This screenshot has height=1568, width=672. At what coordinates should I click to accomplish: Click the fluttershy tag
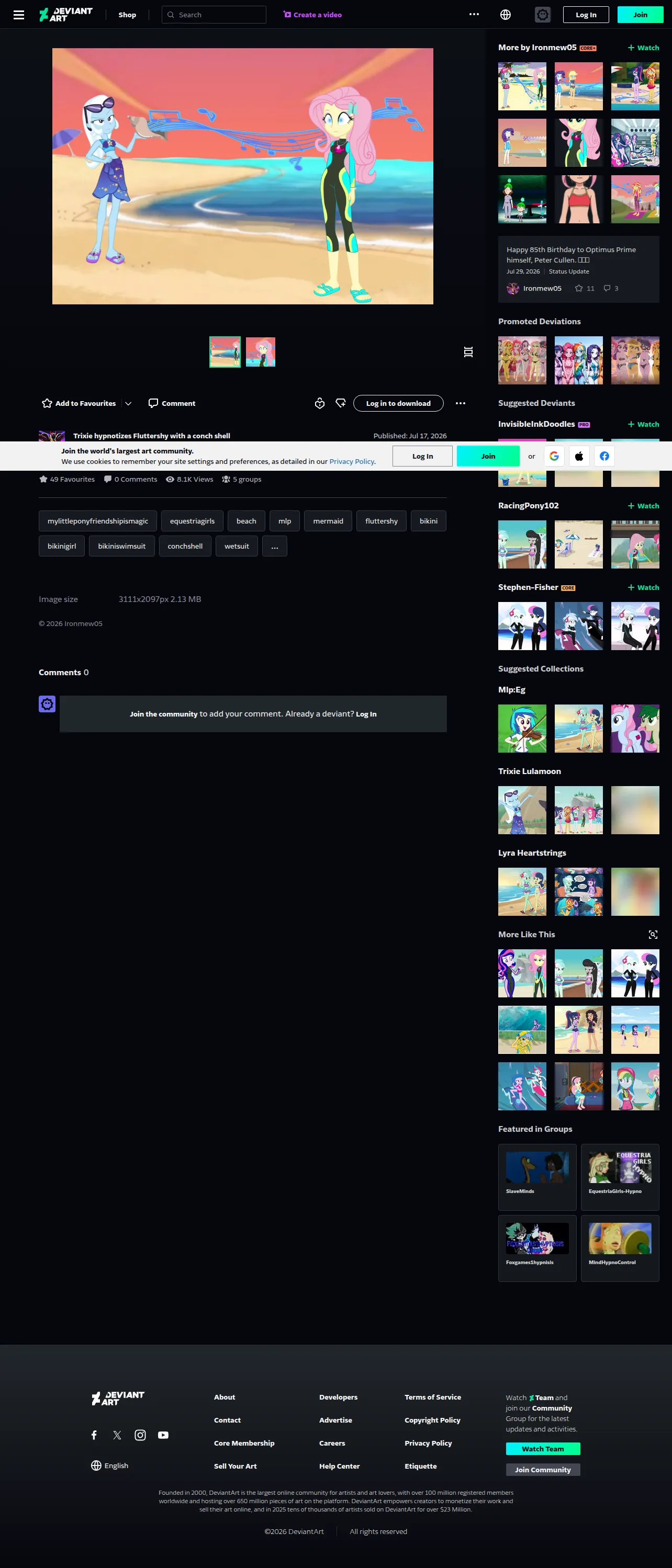[x=382, y=521]
